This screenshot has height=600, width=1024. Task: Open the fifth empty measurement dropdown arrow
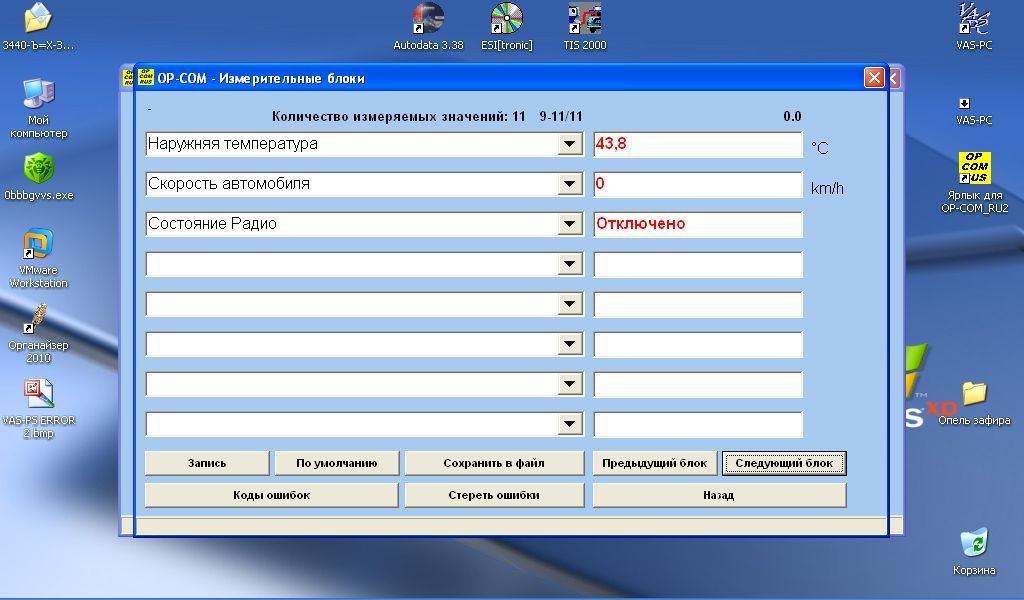tap(569, 304)
